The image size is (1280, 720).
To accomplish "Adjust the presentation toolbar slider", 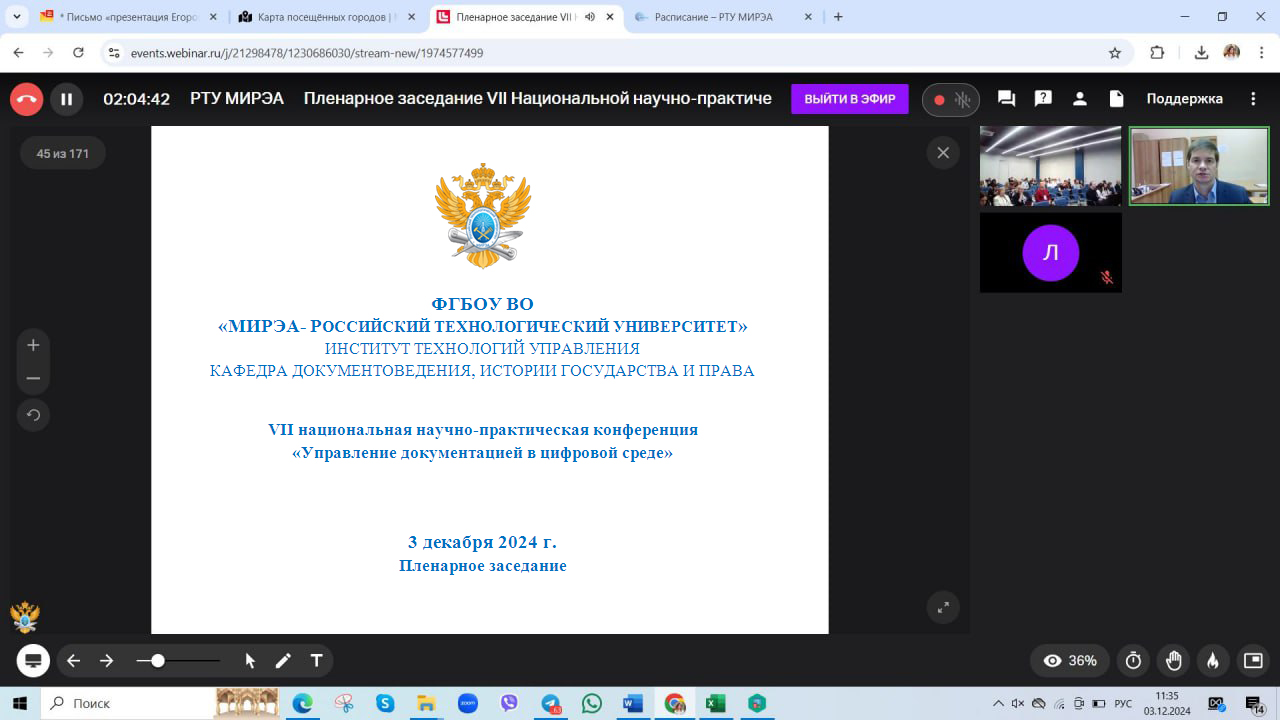I will pyautogui.click(x=178, y=661).
